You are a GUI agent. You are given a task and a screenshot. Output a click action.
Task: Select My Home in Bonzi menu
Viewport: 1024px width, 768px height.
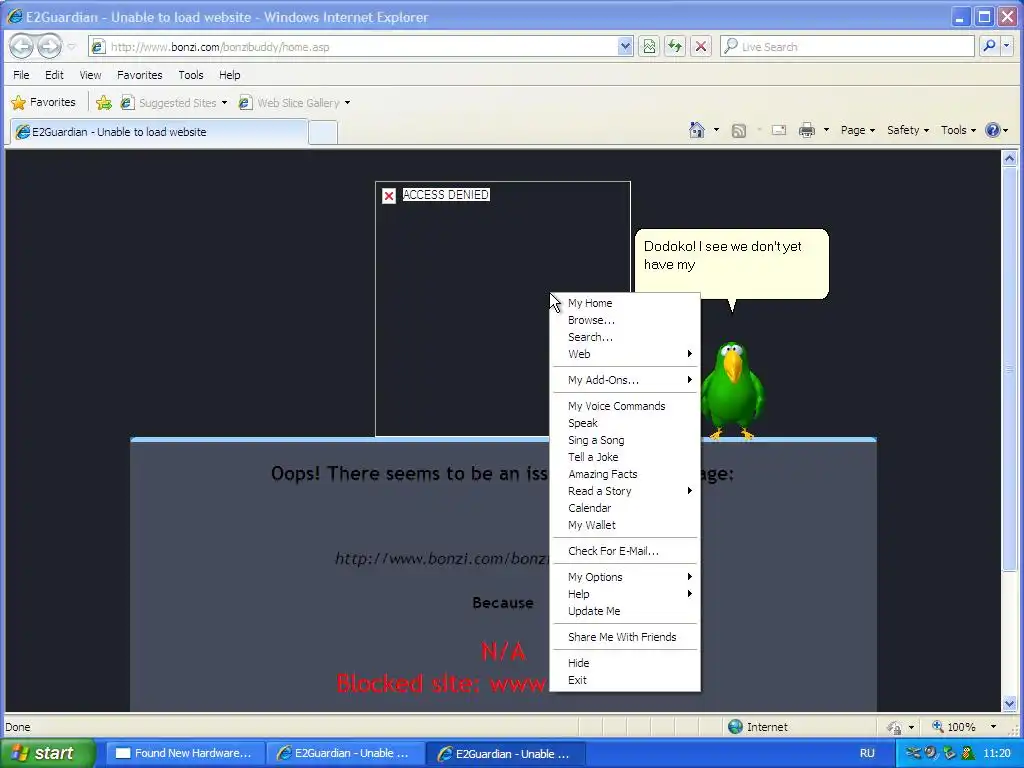[626, 303]
